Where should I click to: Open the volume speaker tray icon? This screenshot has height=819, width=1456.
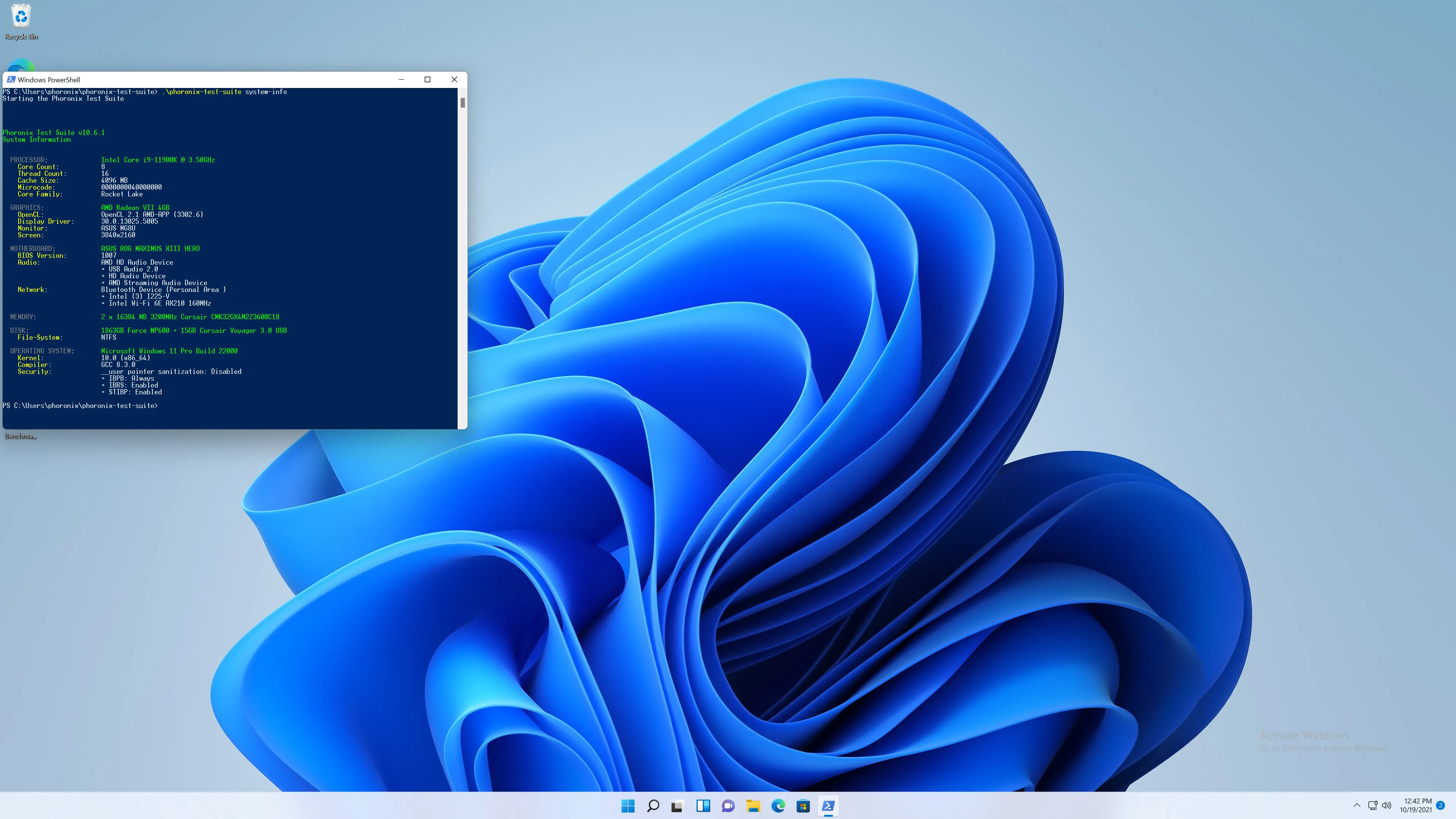[x=1387, y=805]
